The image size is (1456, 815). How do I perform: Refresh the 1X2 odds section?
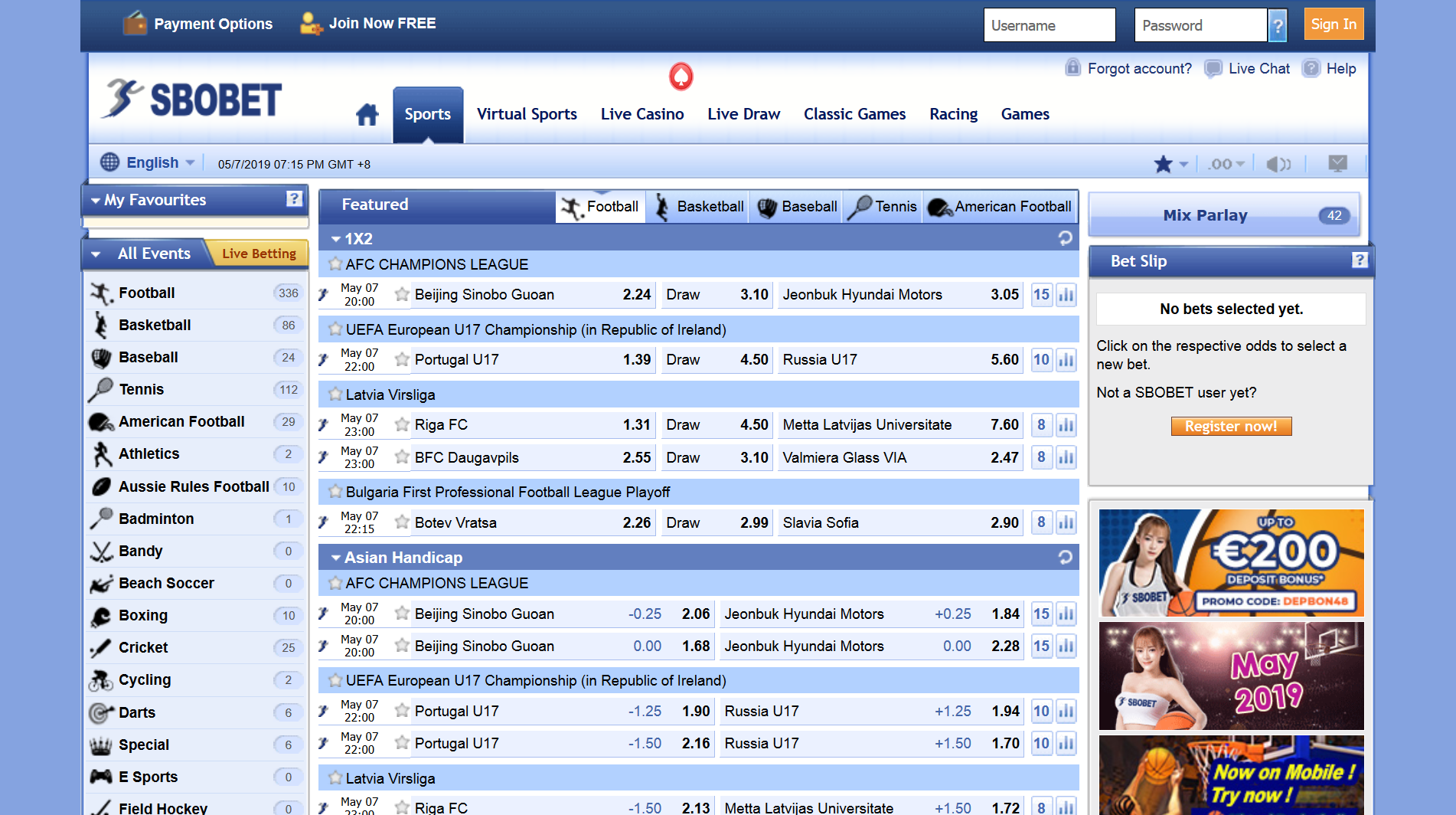[x=1065, y=238]
